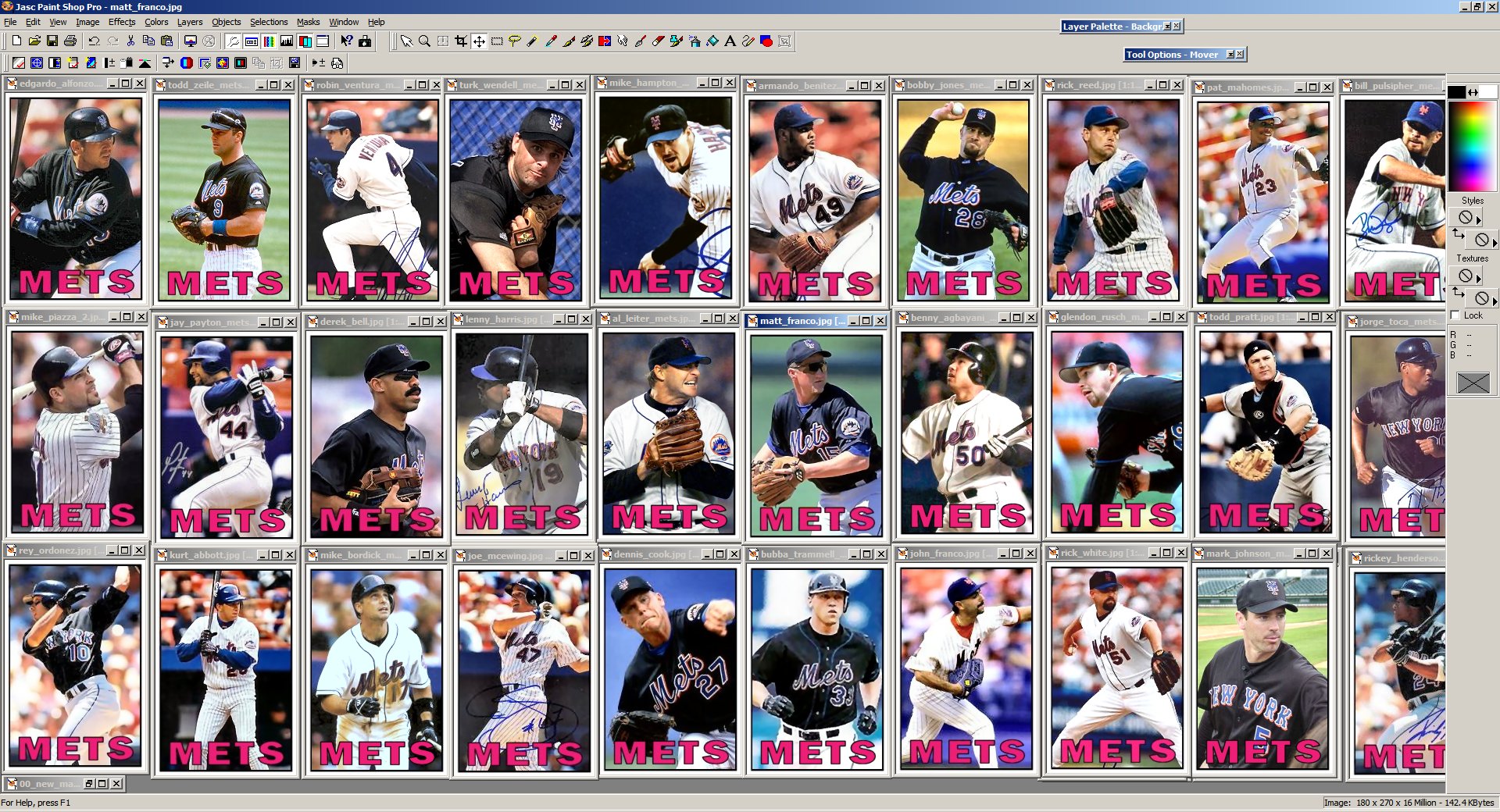Undo the last action
1500x812 pixels.
[95, 41]
